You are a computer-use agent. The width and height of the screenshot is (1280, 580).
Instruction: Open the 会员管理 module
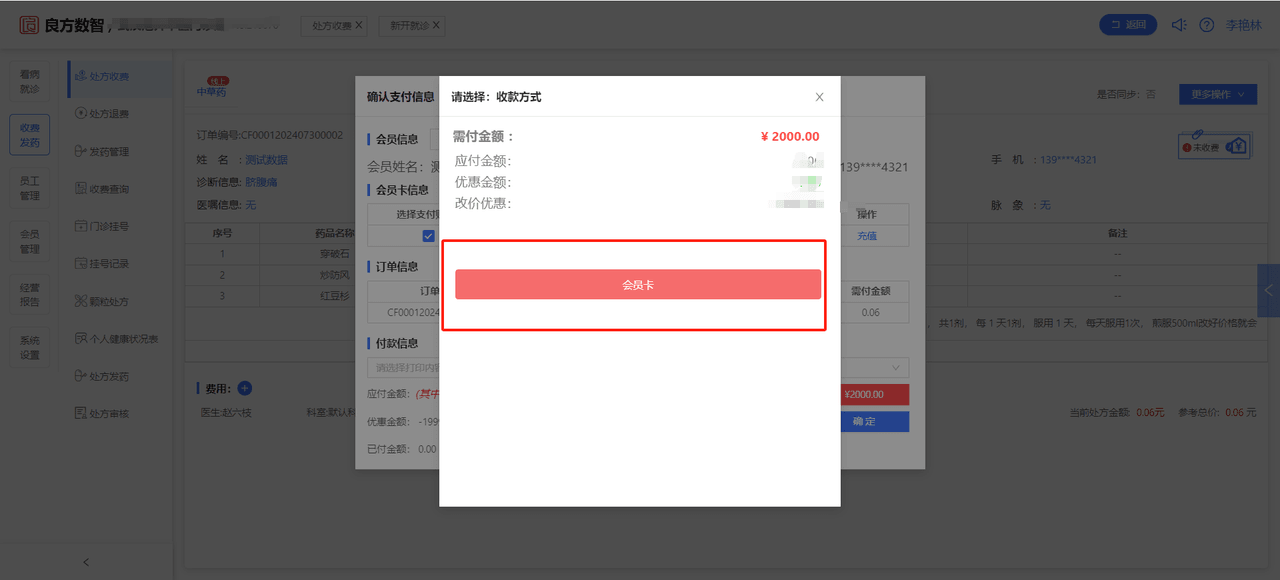(30, 241)
